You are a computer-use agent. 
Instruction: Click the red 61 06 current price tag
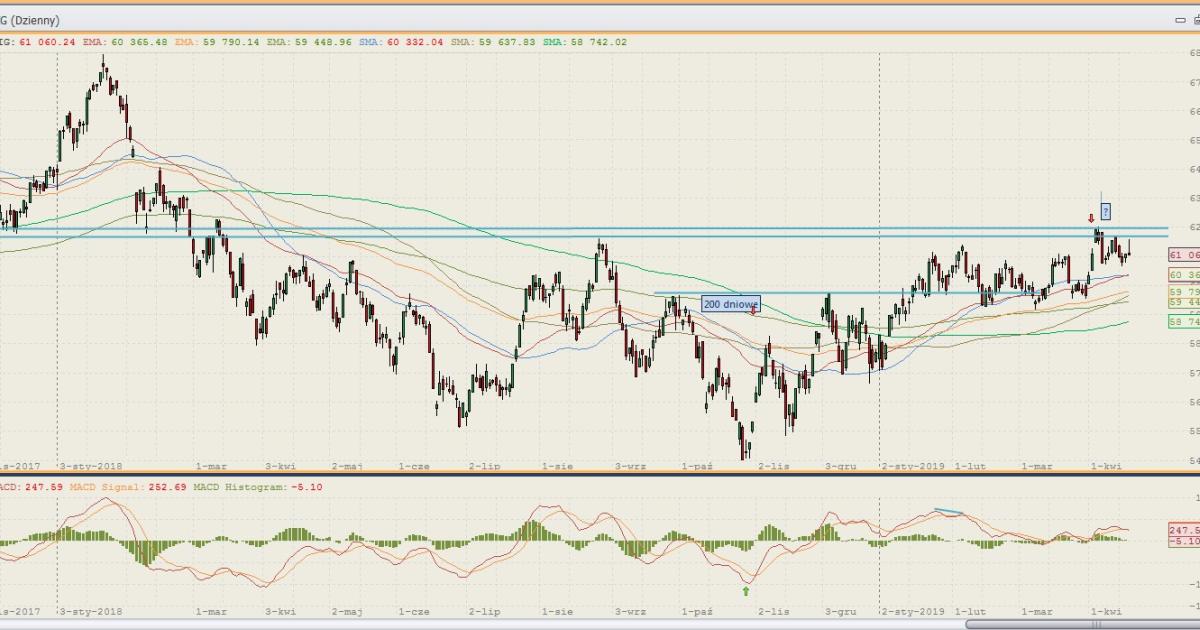tap(1183, 256)
